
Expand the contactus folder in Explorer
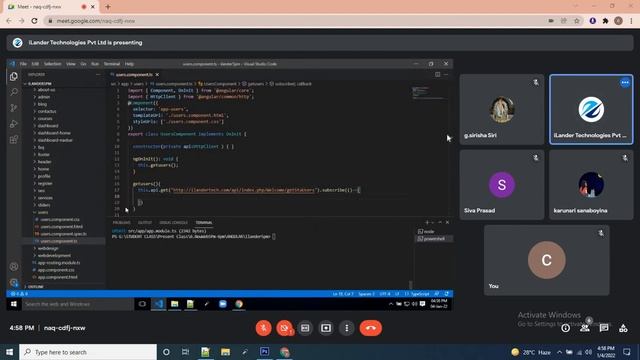(x=47, y=111)
